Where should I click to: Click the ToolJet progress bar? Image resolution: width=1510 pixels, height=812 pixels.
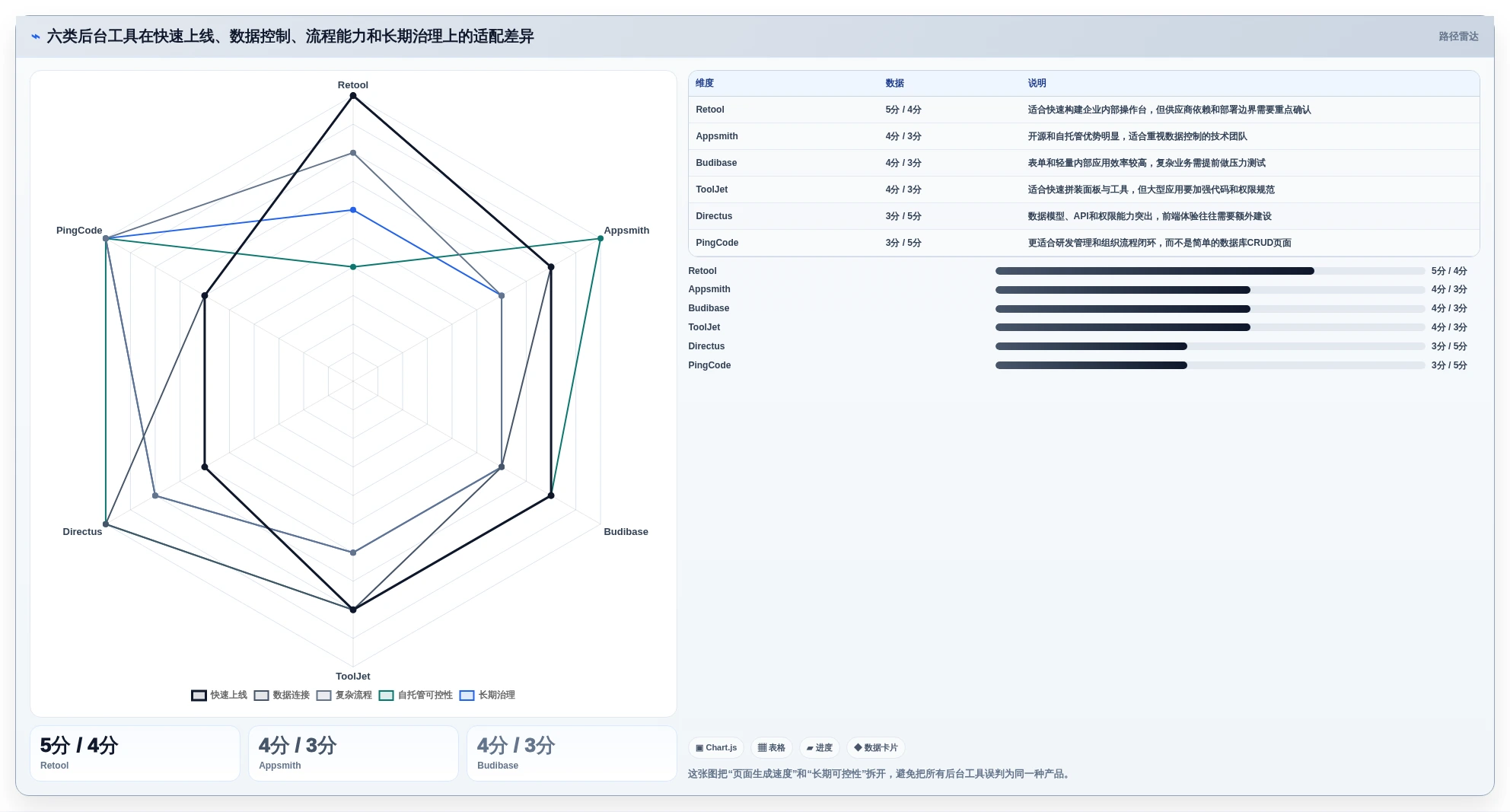tap(1210, 327)
